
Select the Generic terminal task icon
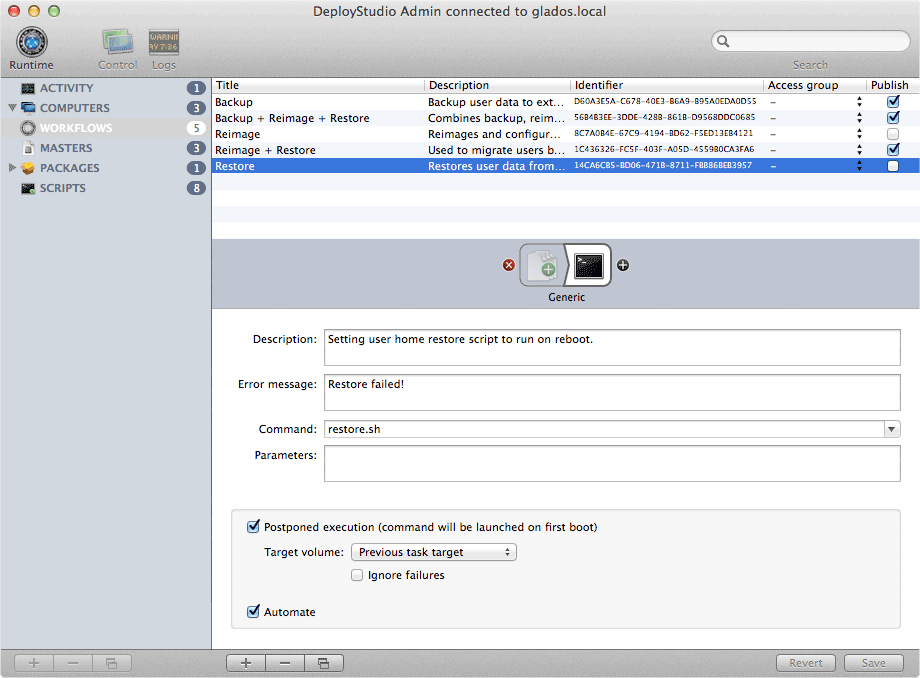589,265
